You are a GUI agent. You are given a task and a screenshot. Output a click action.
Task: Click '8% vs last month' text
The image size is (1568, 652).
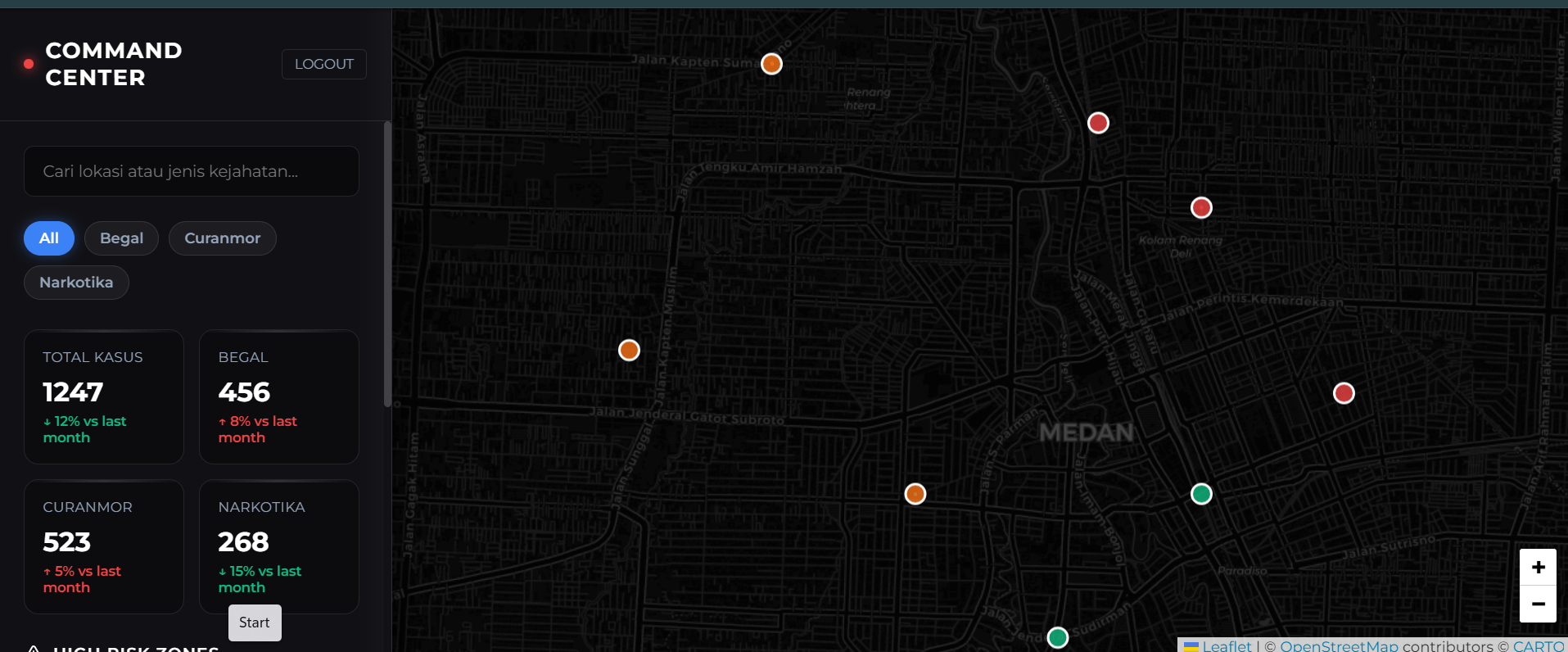pos(257,429)
